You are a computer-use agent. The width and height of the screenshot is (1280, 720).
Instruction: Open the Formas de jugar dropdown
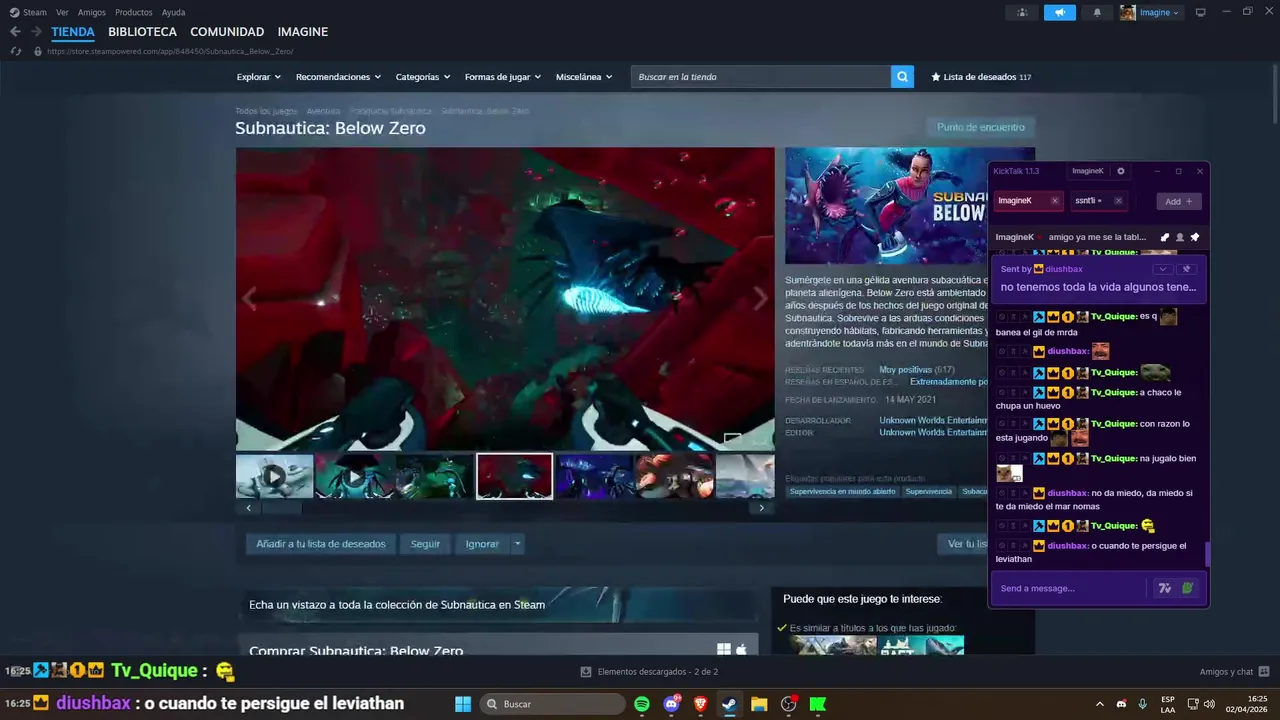pyautogui.click(x=503, y=77)
